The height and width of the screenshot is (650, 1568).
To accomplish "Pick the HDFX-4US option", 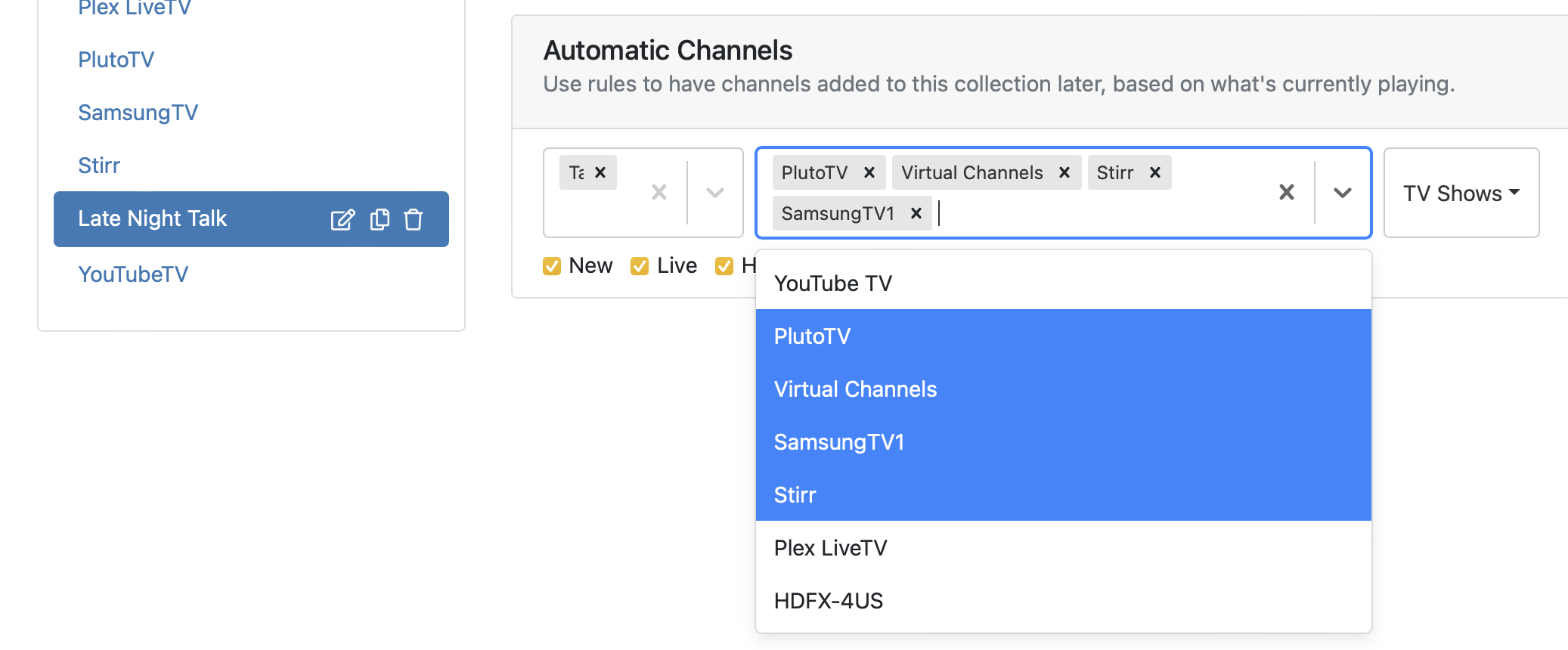I will click(x=828, y=601).
